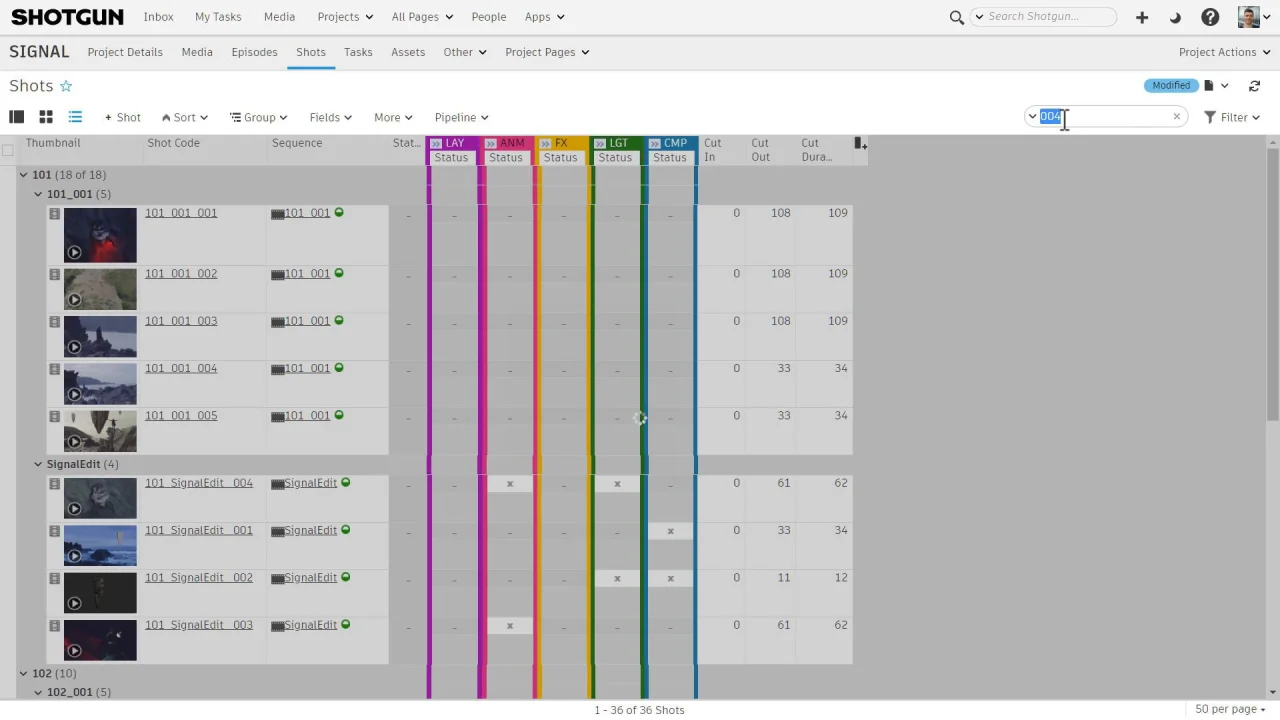Open the Sort dropdown
1280x720 pixels.
point(184,117)
